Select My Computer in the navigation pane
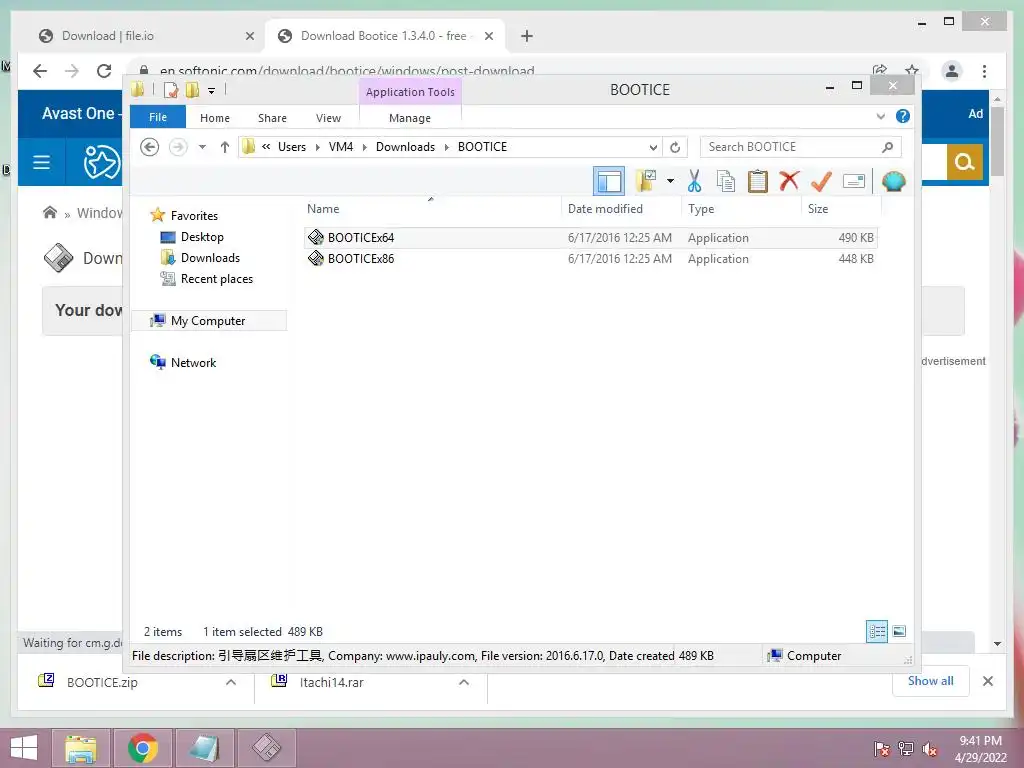 click(208, 321)
